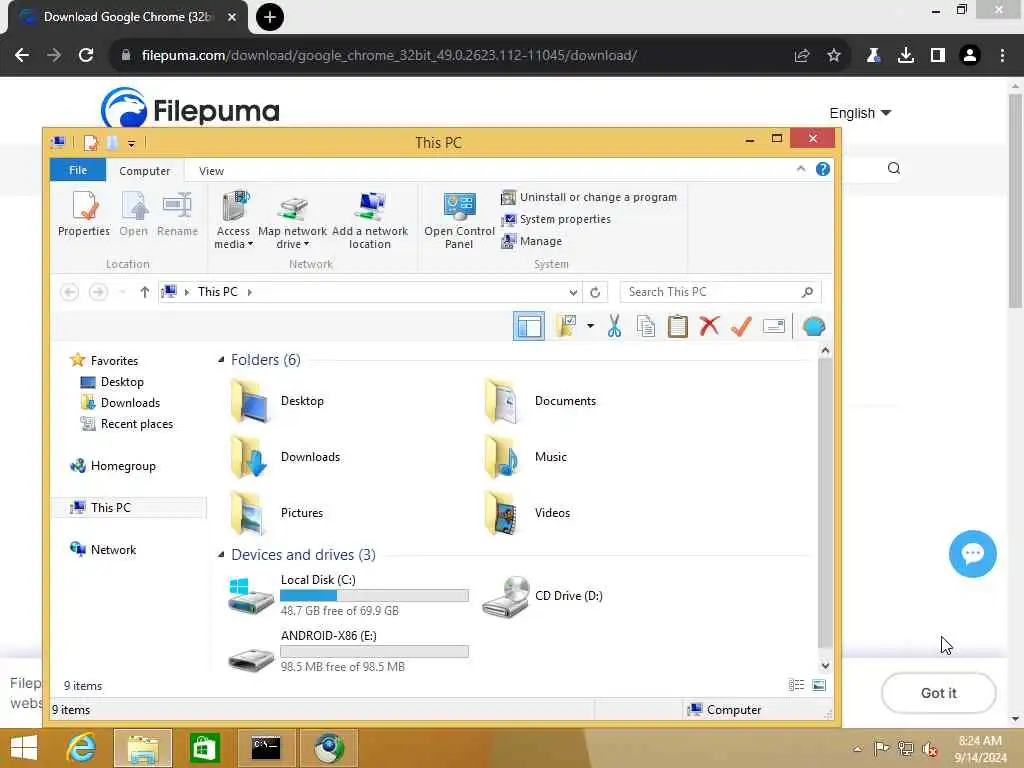1024x768 pixels.
Task: Expand the address bar history dropdown
Action: pos(573,293)
